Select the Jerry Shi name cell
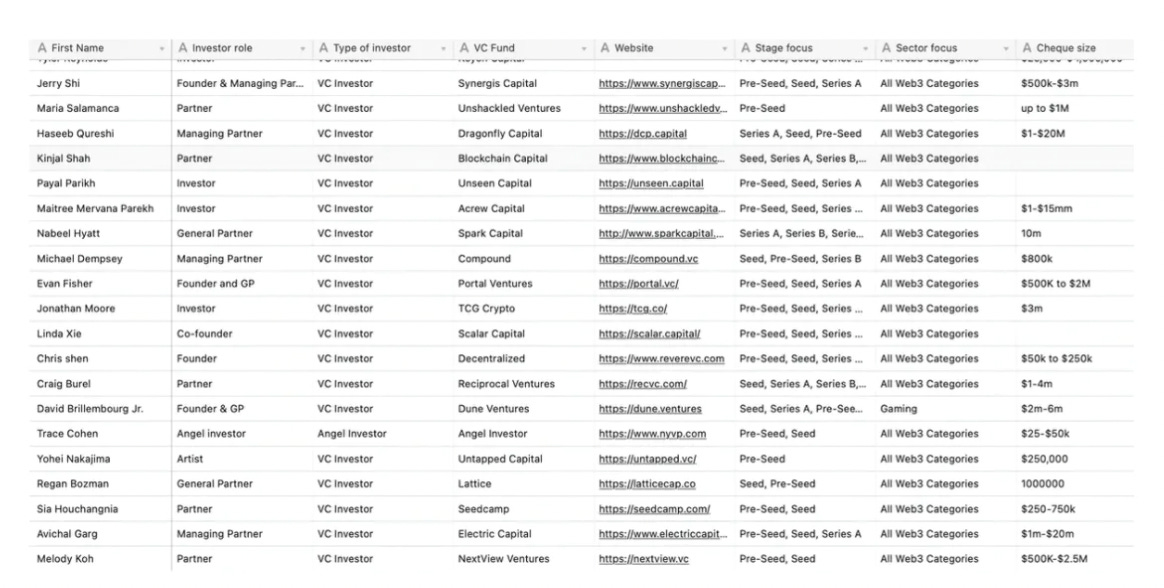This screenshot has width=1164, height=588. point(101,84)
